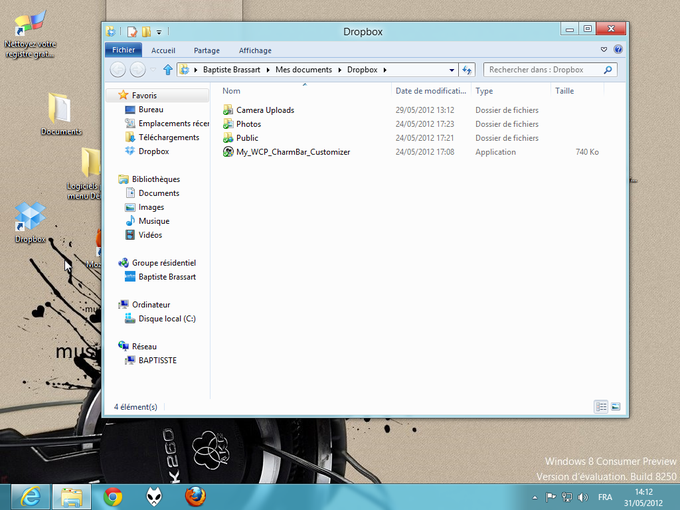Open the Dropbox desktop shortcut

[30, 222]
